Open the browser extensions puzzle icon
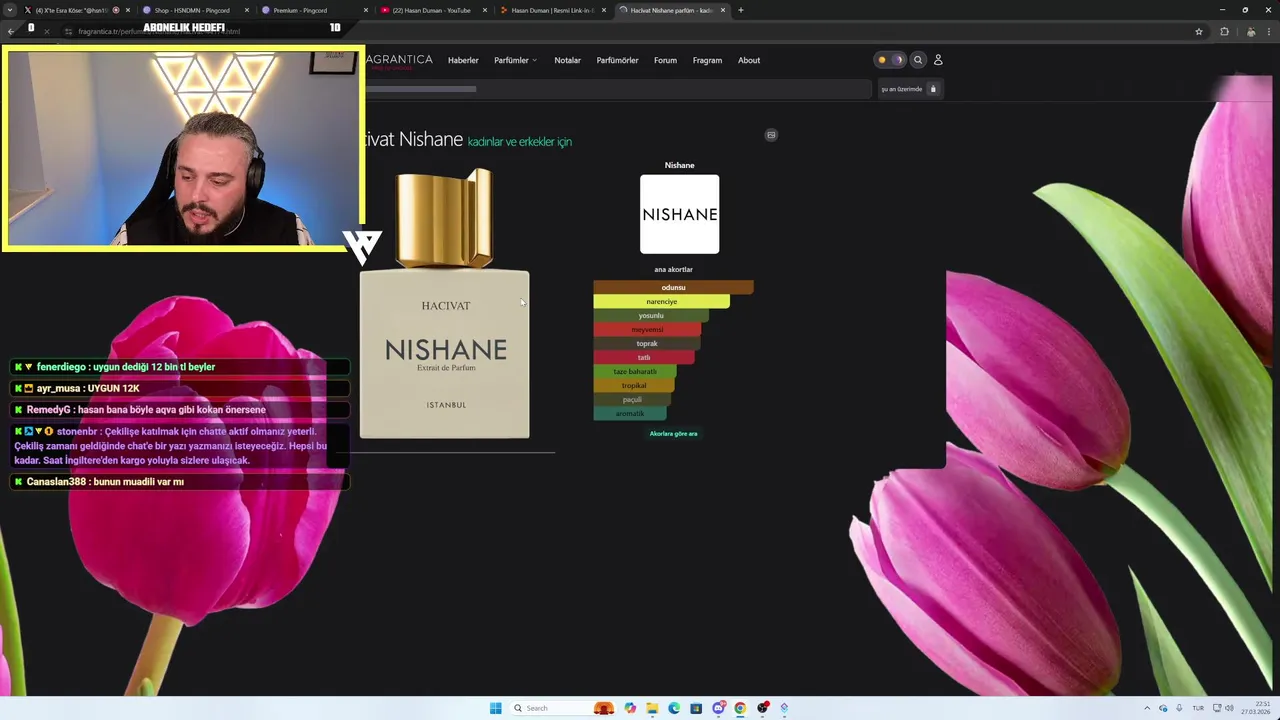 (x=1224, y=31)
